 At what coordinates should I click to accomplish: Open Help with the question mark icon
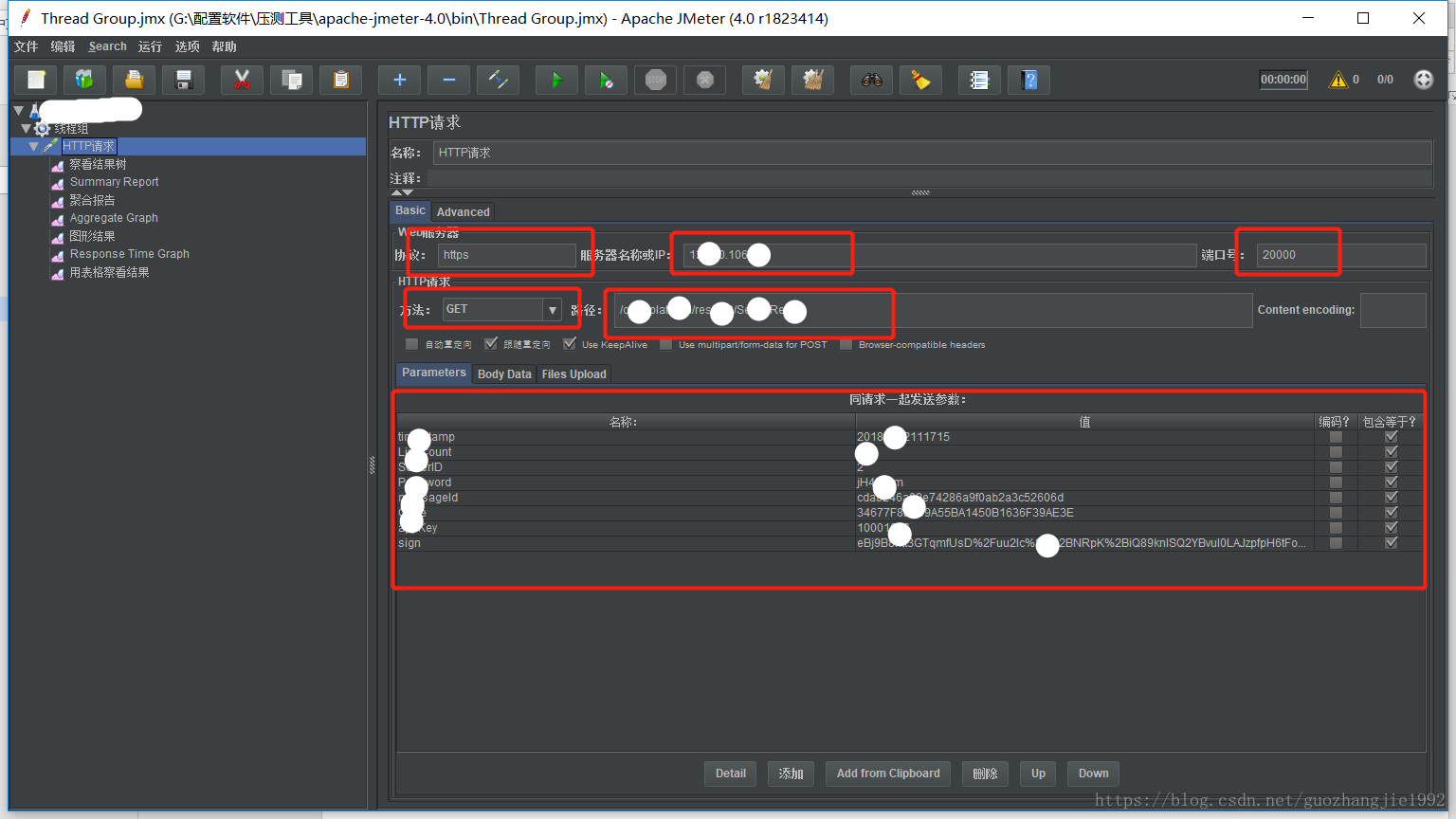pos(1029,80)
